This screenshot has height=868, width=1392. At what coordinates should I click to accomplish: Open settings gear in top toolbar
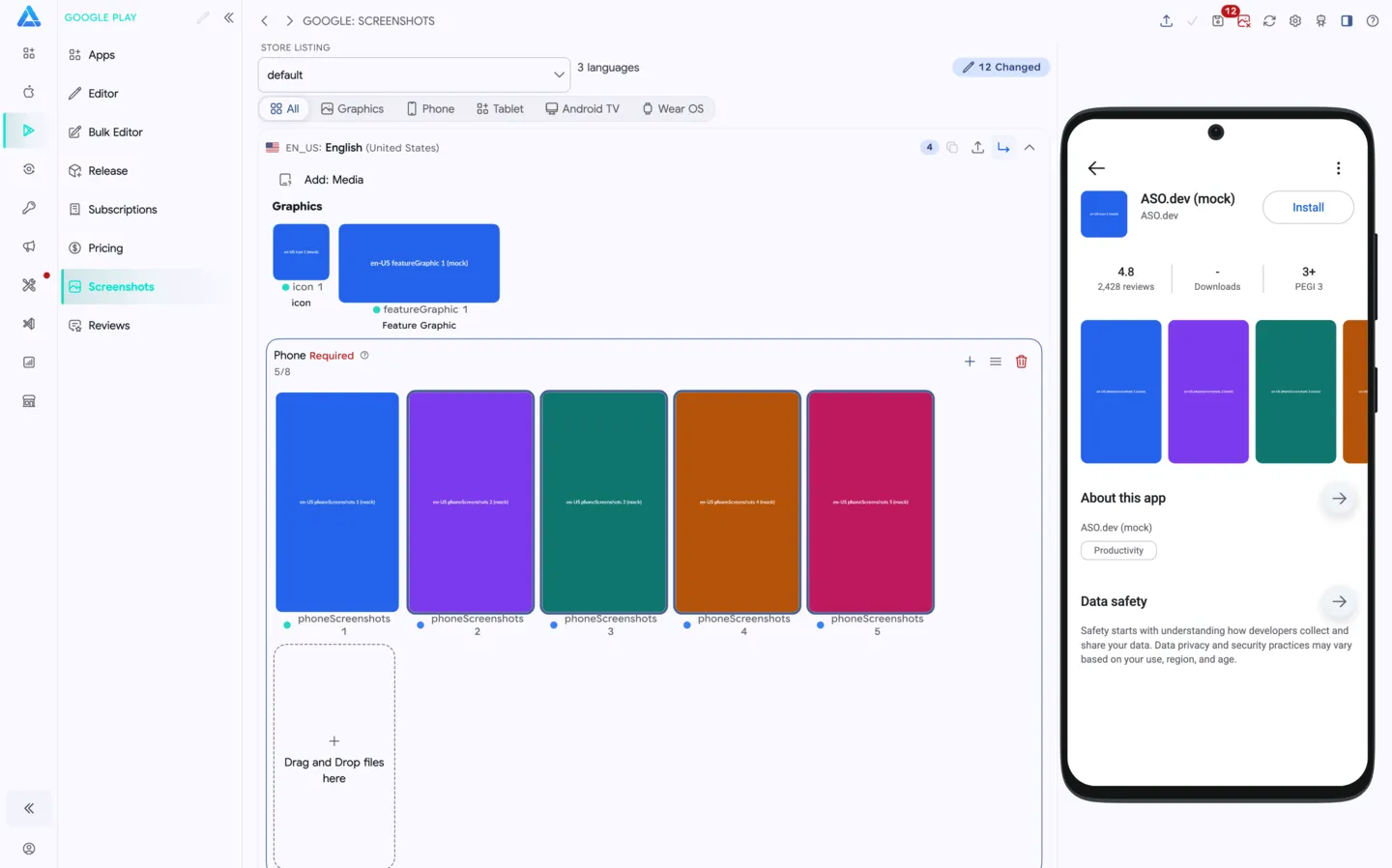click(1295, 20)
